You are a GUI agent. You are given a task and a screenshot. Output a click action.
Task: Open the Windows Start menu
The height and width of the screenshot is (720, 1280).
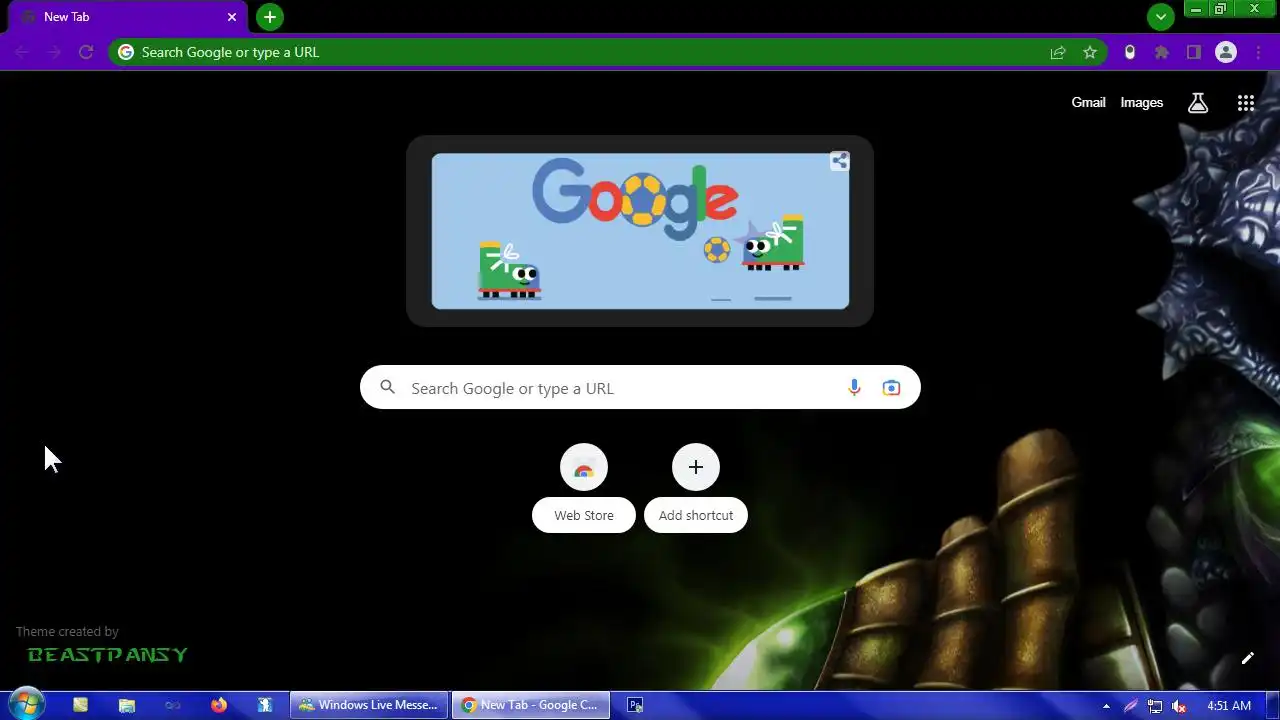pyautogui.click(x=26, y=704)
